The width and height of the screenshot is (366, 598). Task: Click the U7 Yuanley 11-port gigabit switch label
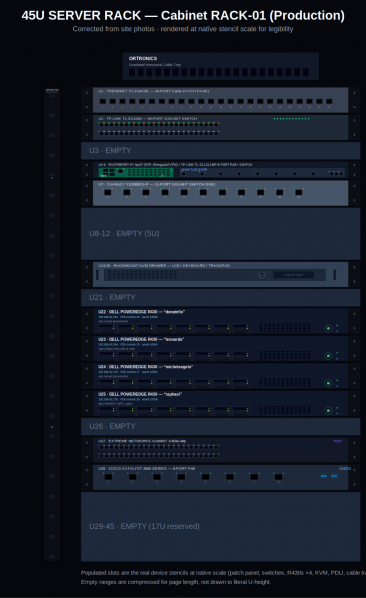(156, 184)
